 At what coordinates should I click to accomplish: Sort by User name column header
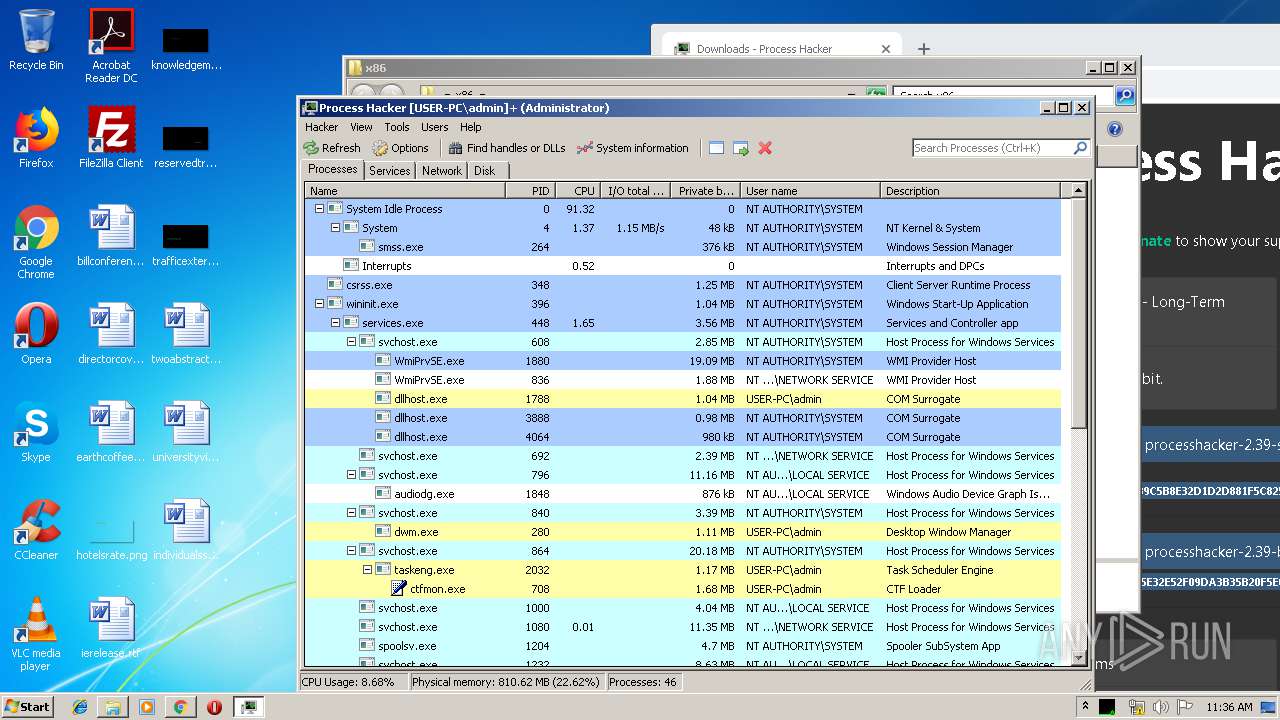pos(811,191)
